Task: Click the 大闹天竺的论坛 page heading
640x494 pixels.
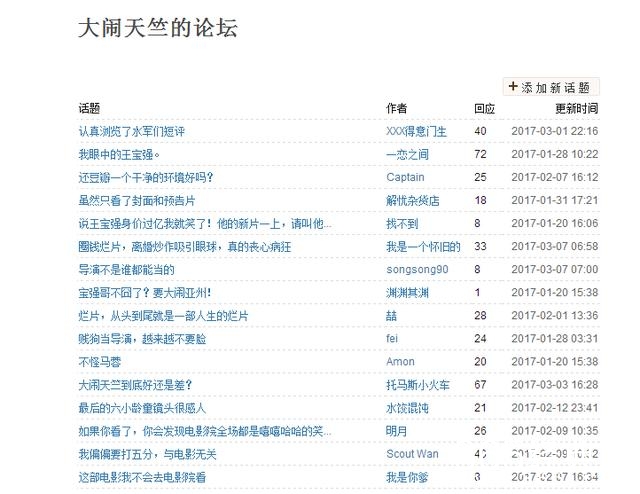Action: pyautogui.click(x=158, y=28)
